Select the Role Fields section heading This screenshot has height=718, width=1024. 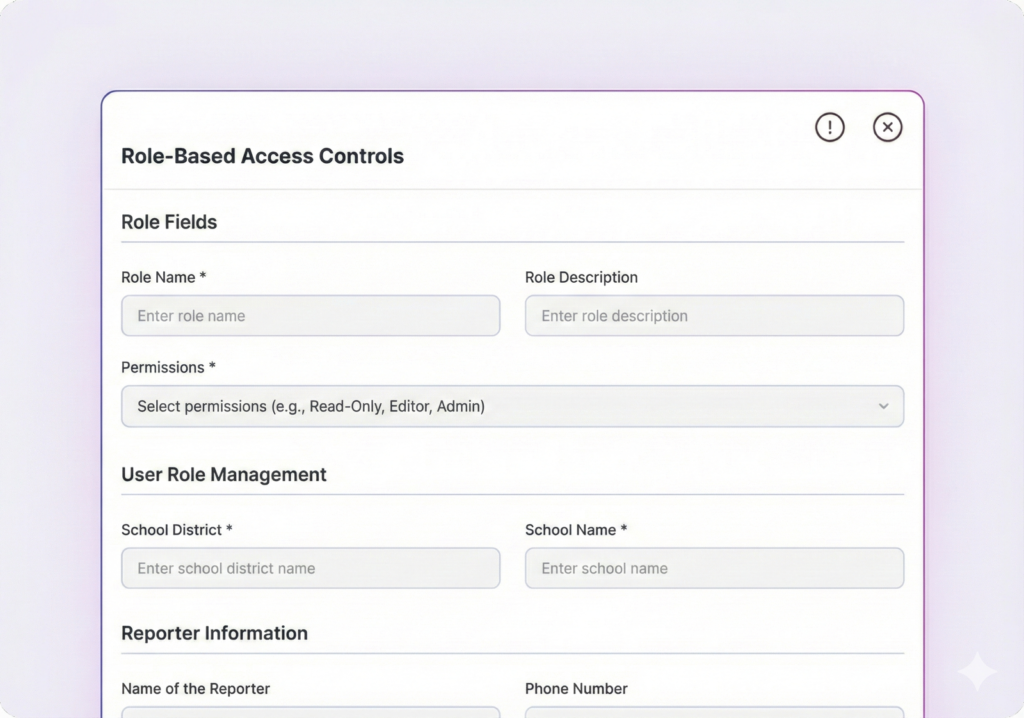click(x=169, y=222)
